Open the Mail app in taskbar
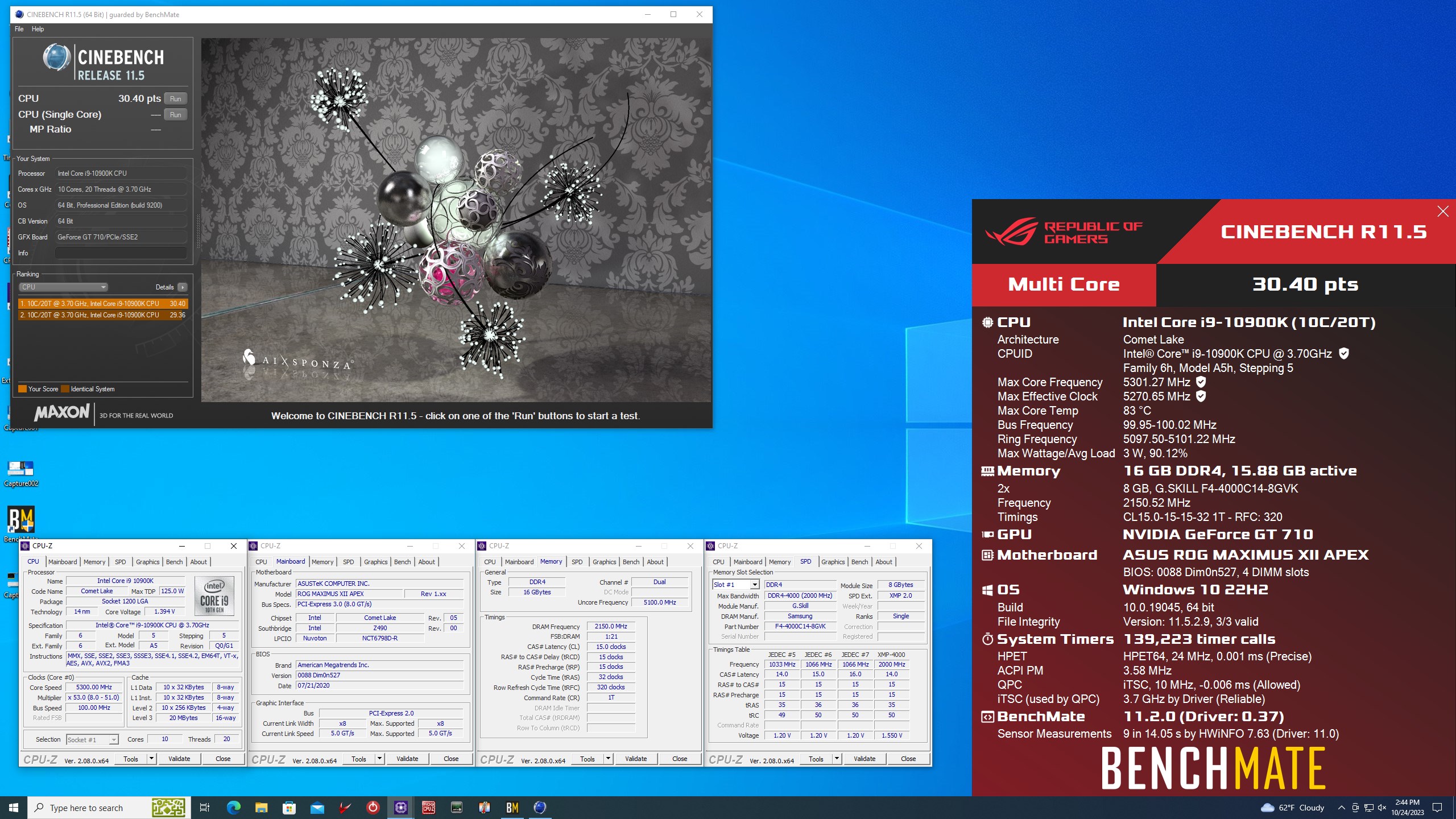 pos(317,808)
